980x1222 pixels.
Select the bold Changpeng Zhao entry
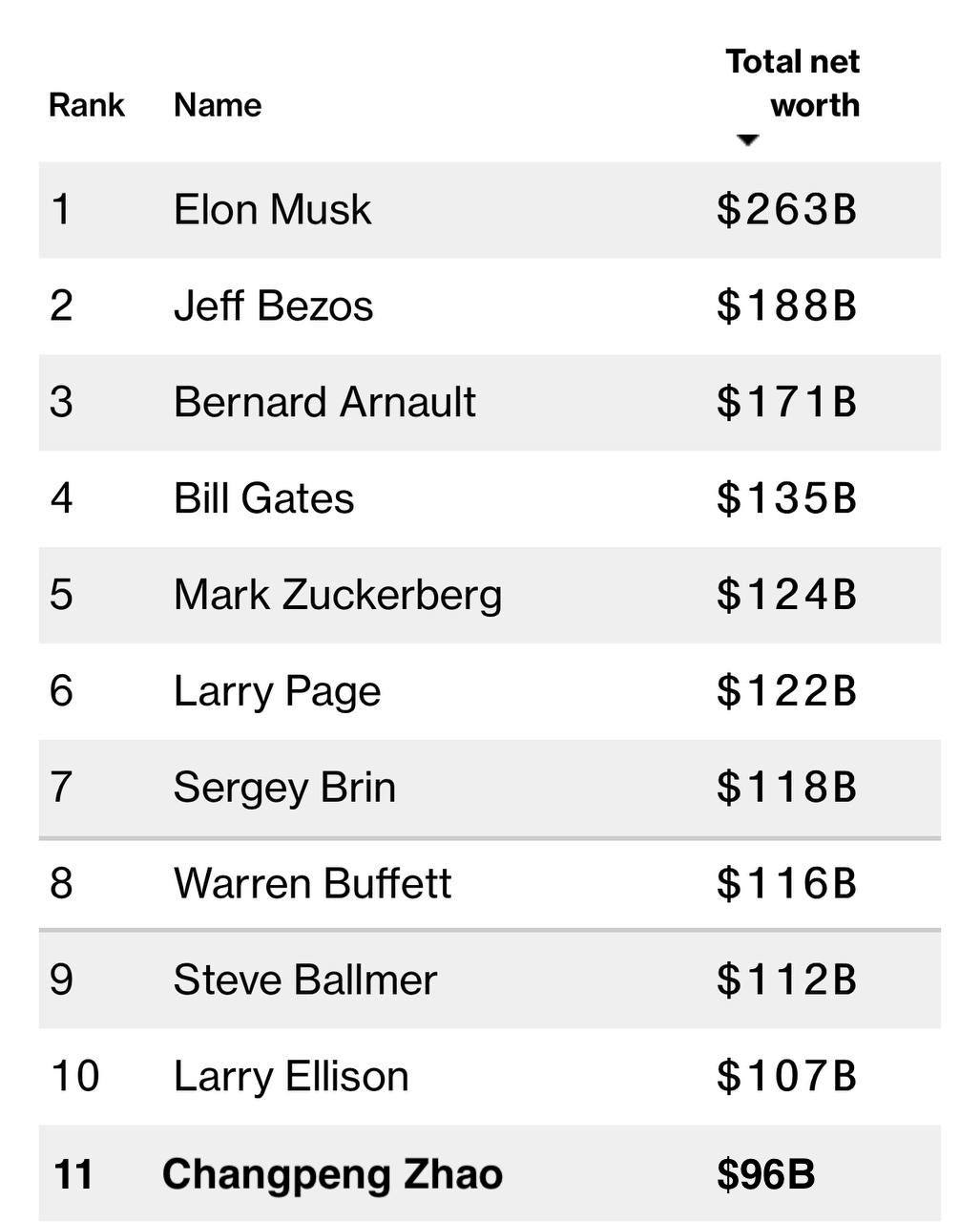[x=332, y=1174]
